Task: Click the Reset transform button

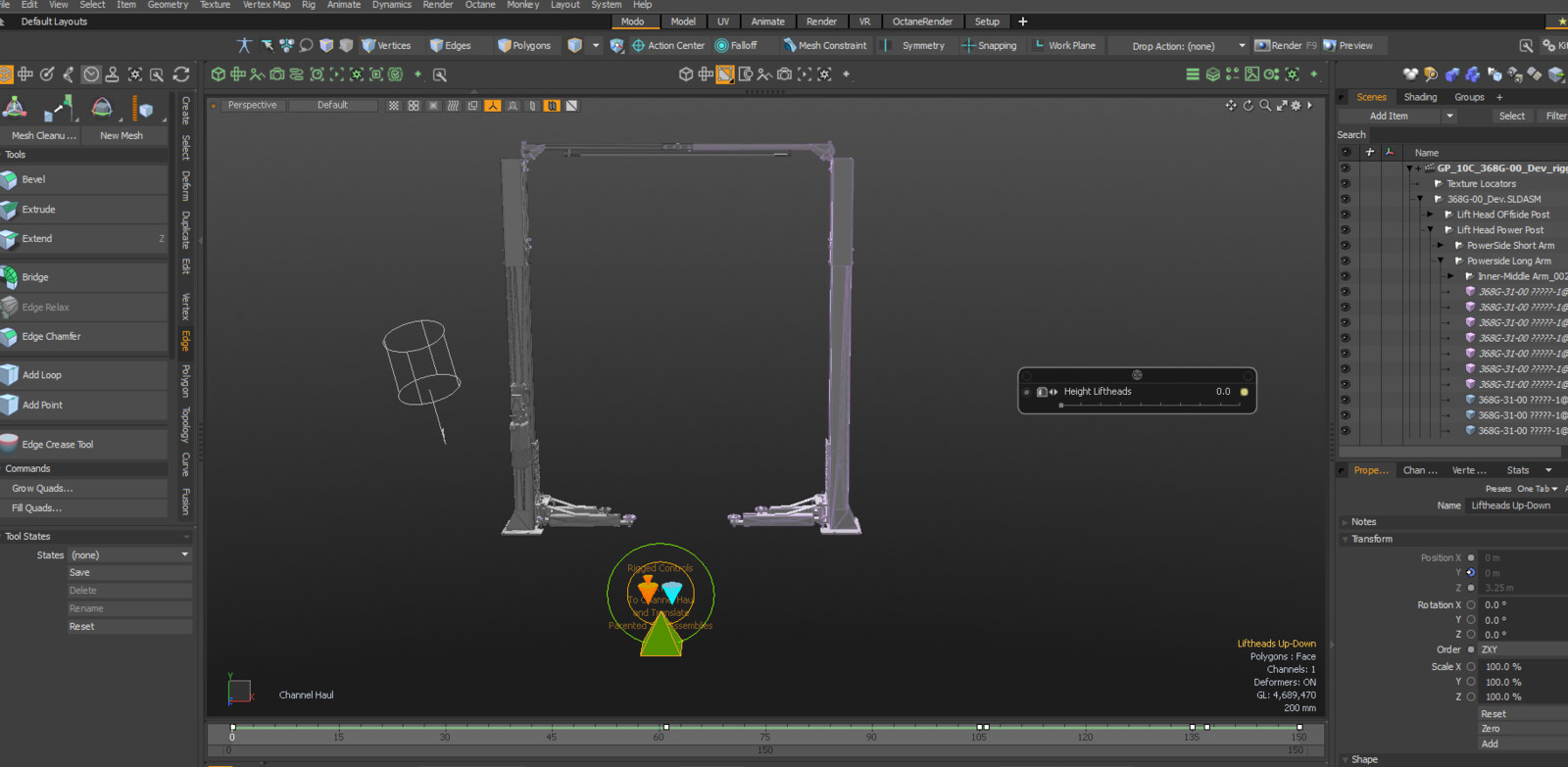Action: pyautogui.click(x=1523, y=714)
